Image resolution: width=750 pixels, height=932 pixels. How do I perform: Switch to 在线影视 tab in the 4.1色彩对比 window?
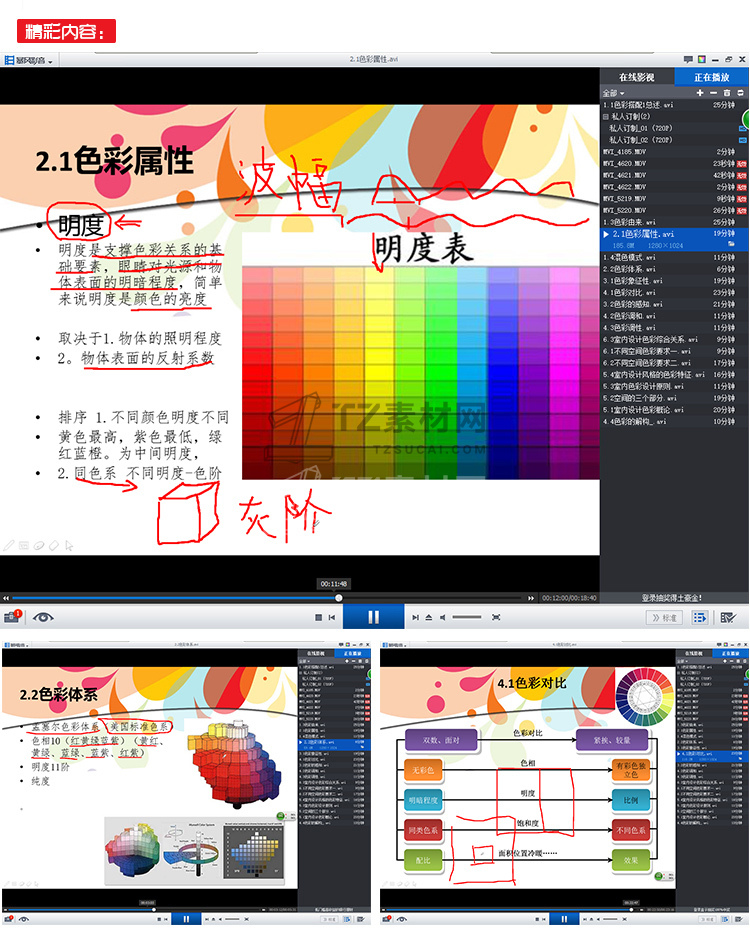(x=694, y=653)
